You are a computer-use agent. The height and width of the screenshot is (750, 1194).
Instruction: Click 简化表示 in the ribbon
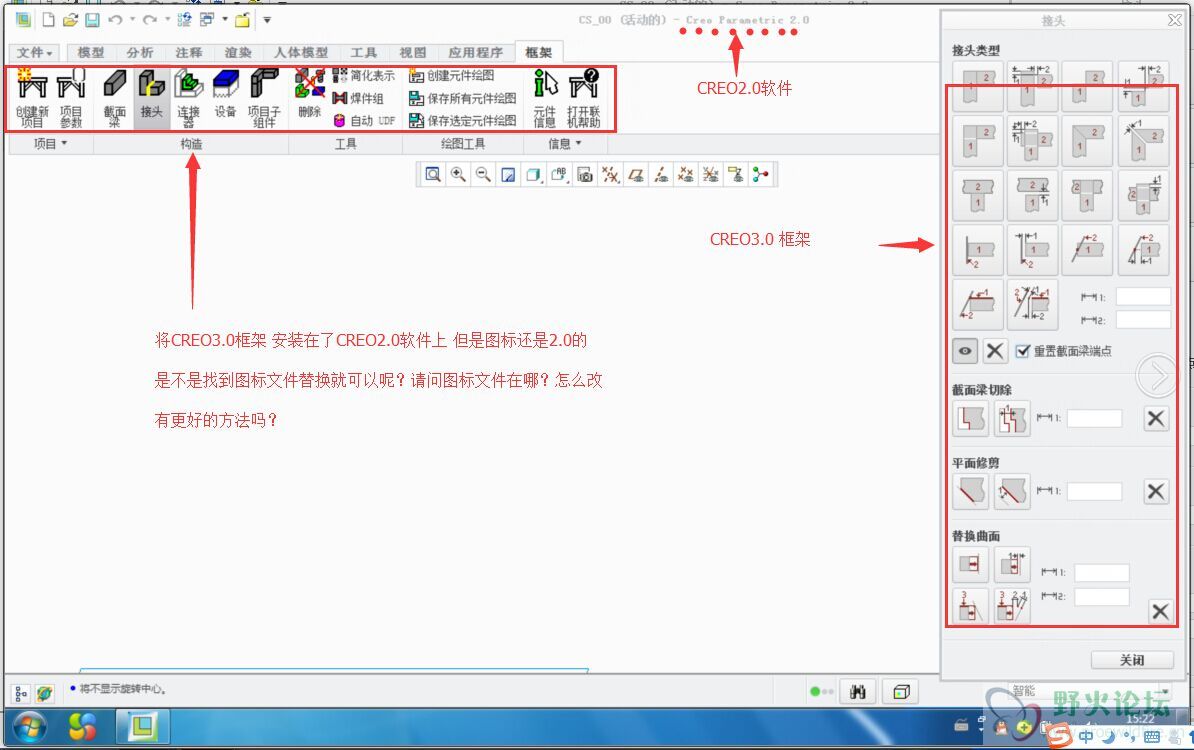364,75
